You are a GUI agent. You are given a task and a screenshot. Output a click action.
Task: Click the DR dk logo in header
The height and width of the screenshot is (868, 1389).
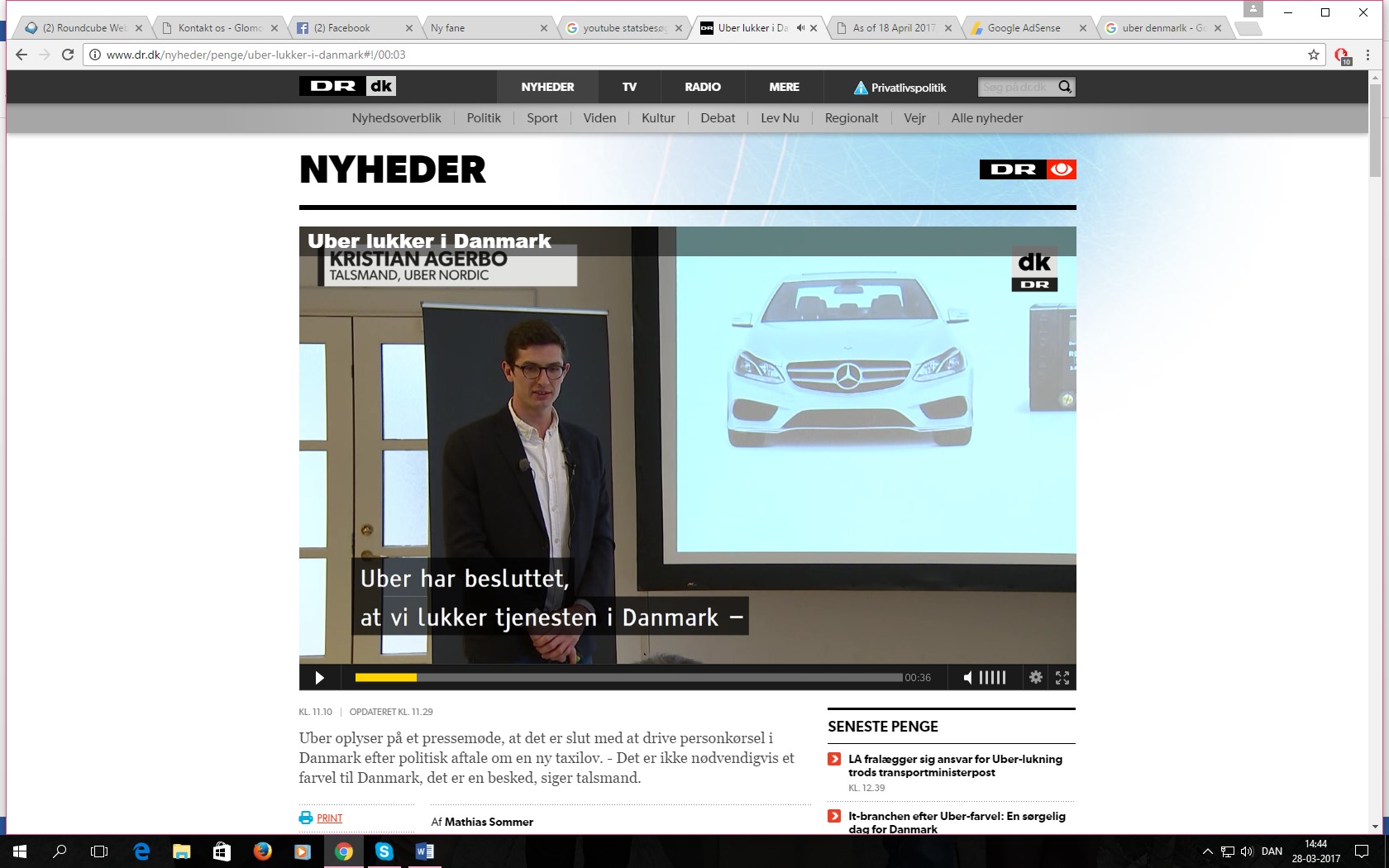pyautogui.click(x=348, y=86)
